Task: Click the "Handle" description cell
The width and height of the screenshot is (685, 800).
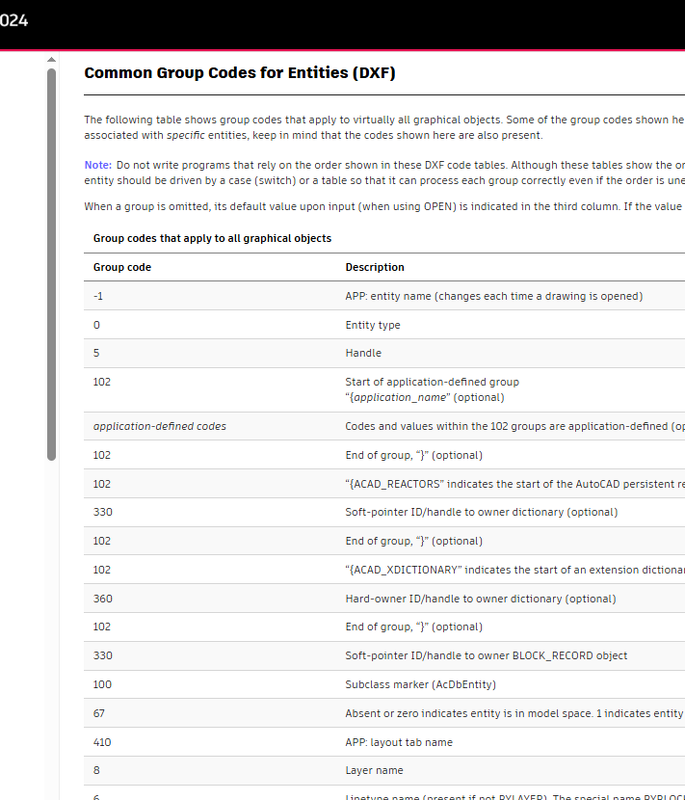Action: click(363, 353)
